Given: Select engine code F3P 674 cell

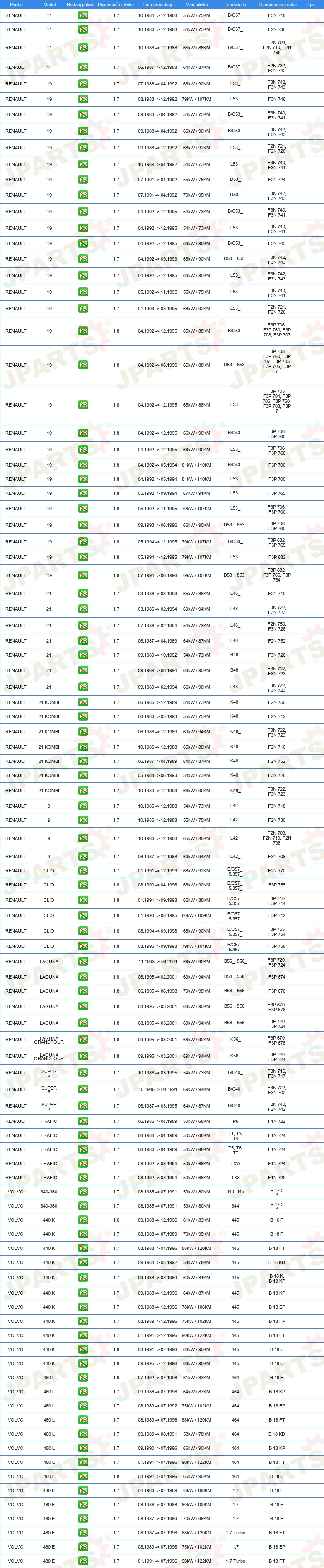Looking at the screenshot, I should pos(277,977).
